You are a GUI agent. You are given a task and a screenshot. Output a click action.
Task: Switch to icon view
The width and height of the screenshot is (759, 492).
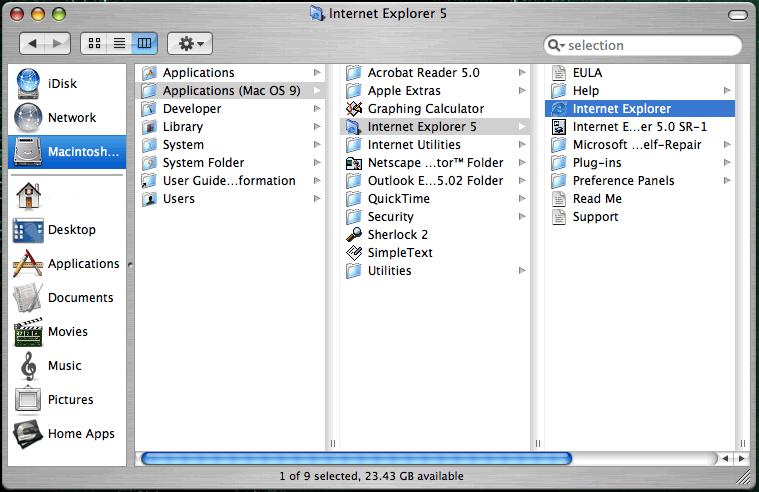[94, 44]
